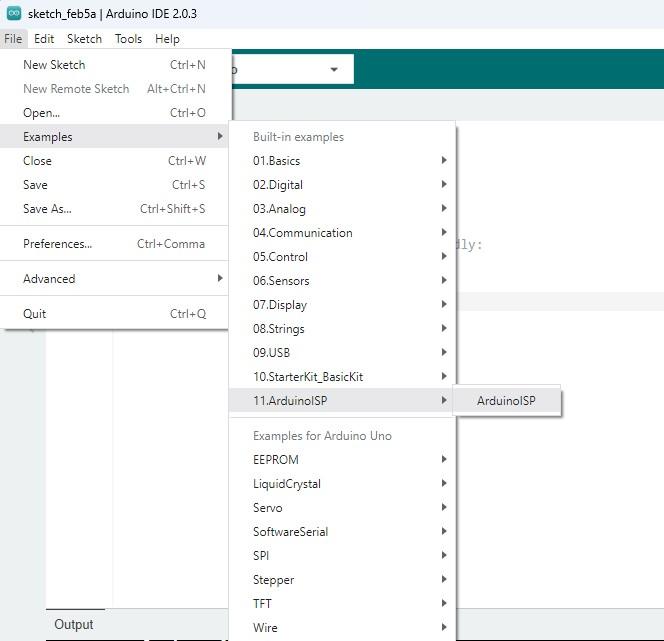Expand the Wire library examples
The width and height of the screenshot is (664, 641).
tap(343, 627)
